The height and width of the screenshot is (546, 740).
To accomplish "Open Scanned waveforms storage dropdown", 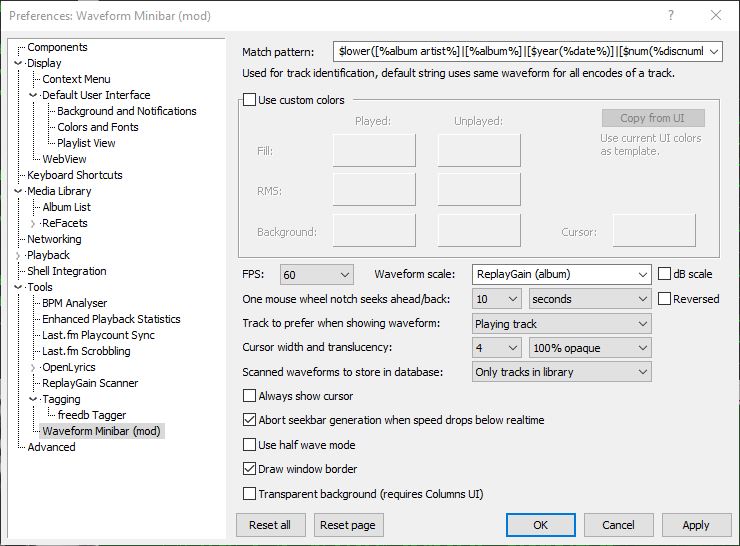I will point(561,372).
